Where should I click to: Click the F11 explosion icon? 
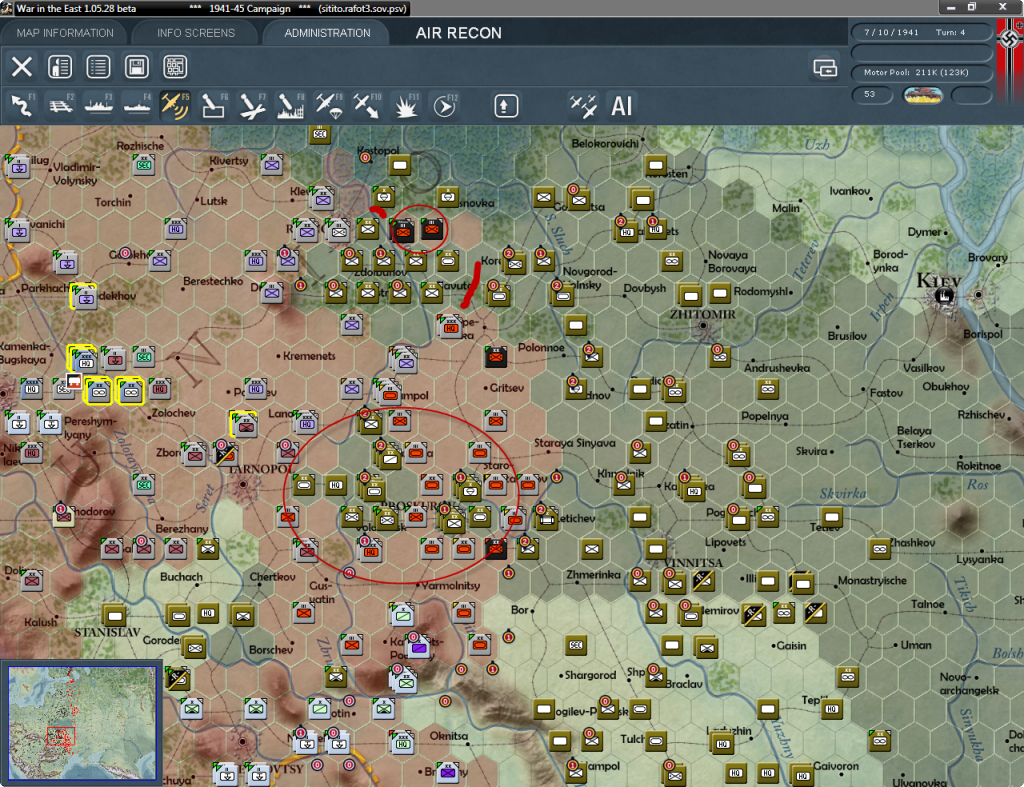[x=405, y=105]
